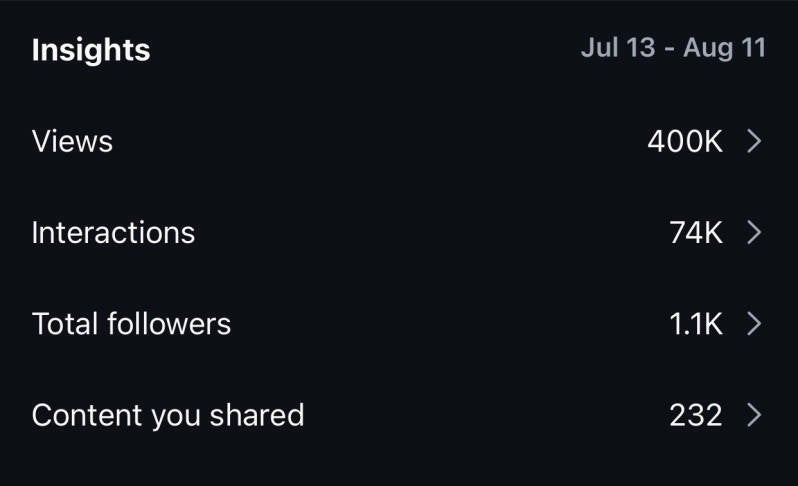
Task: Click the 400K views count
Action: tap(684, 142)
